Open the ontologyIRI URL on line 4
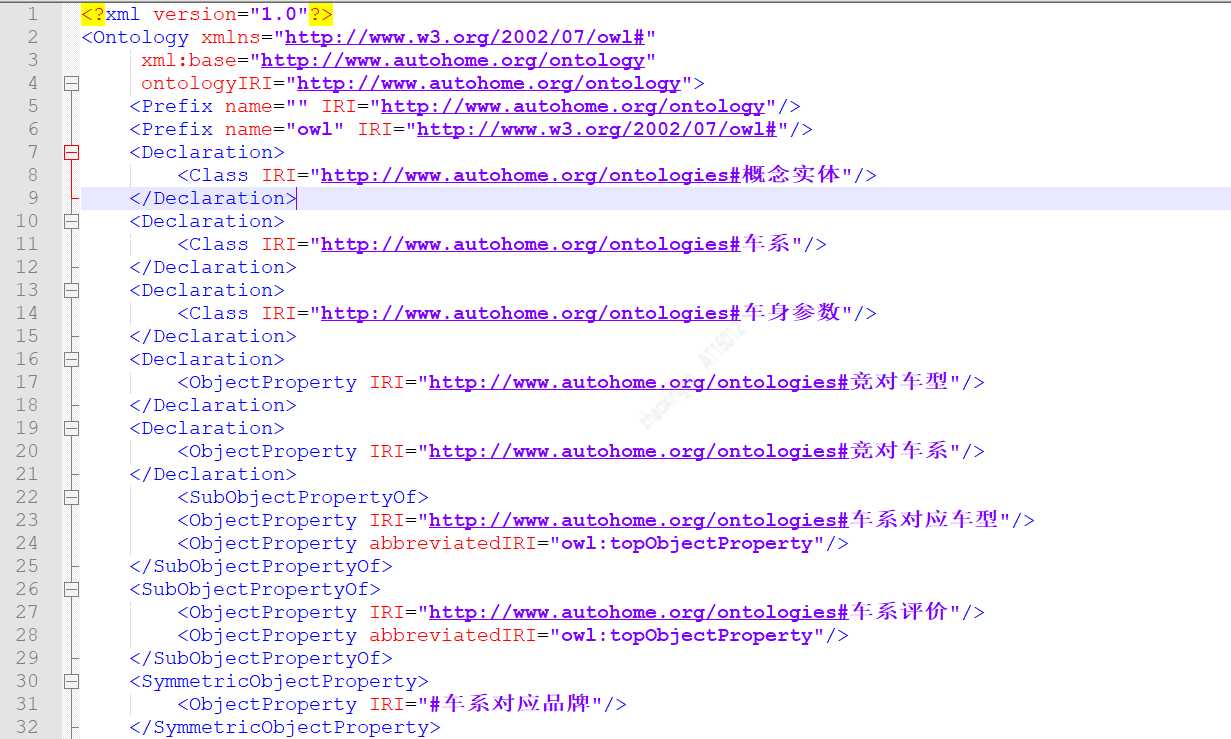 (488, 84)
